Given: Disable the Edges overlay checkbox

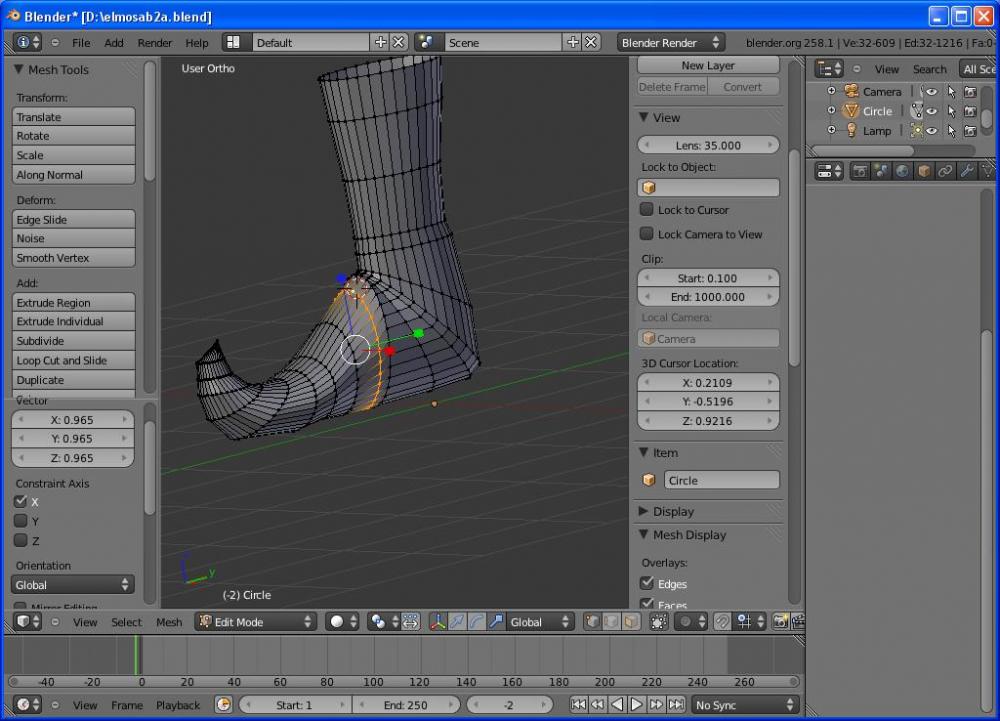Looking at the screenshot, I should coord(647,583).
